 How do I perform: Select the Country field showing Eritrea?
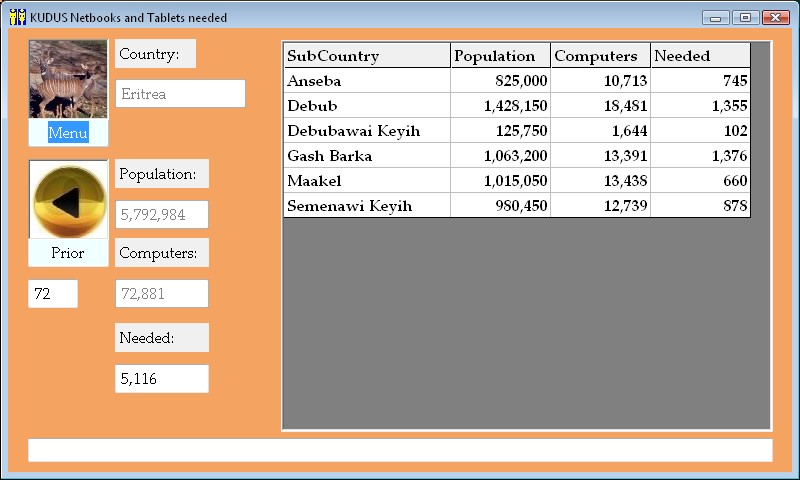(180, 94)
